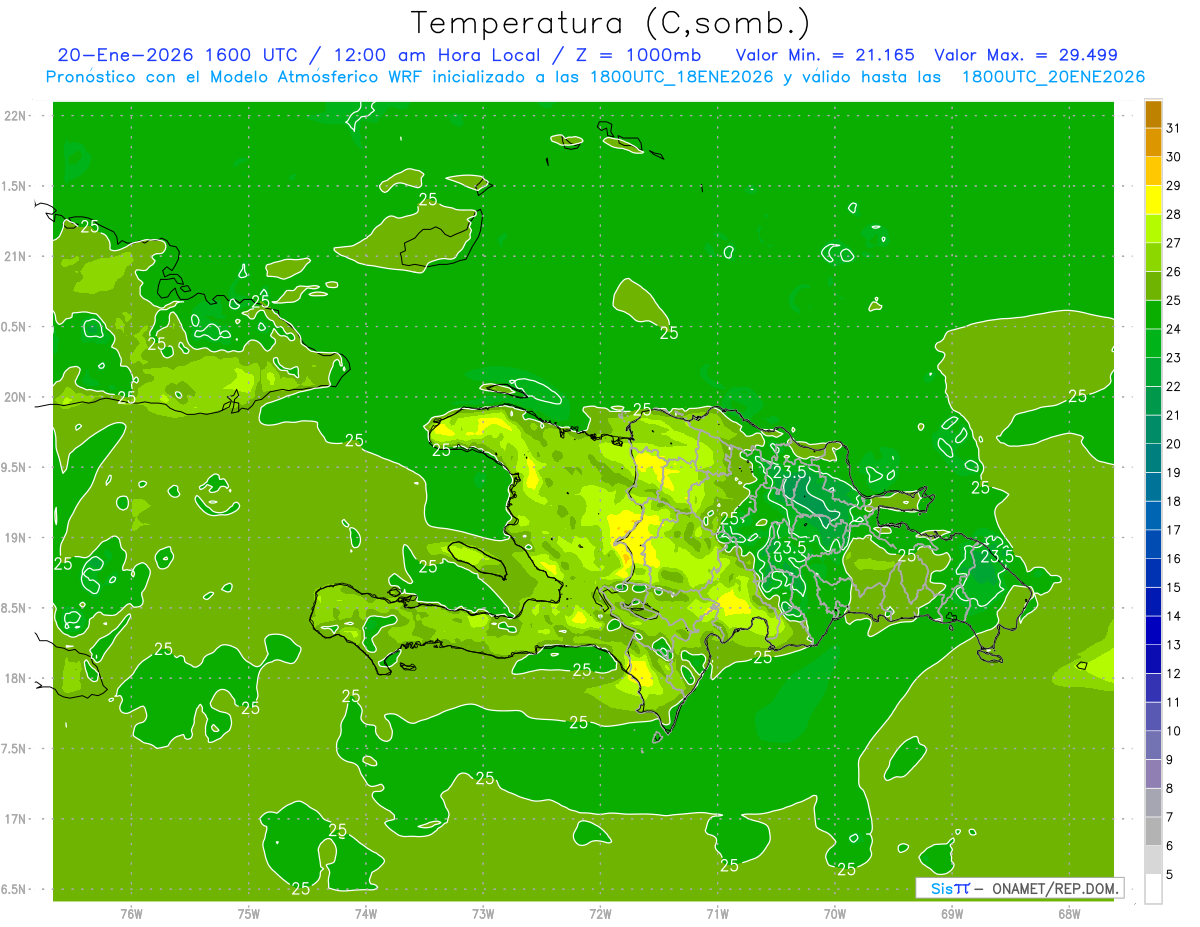Select the 'Valor Max. = 29.499' text
The height and width of the screenshot is (927, 1200).
[x=1026, y=56]
